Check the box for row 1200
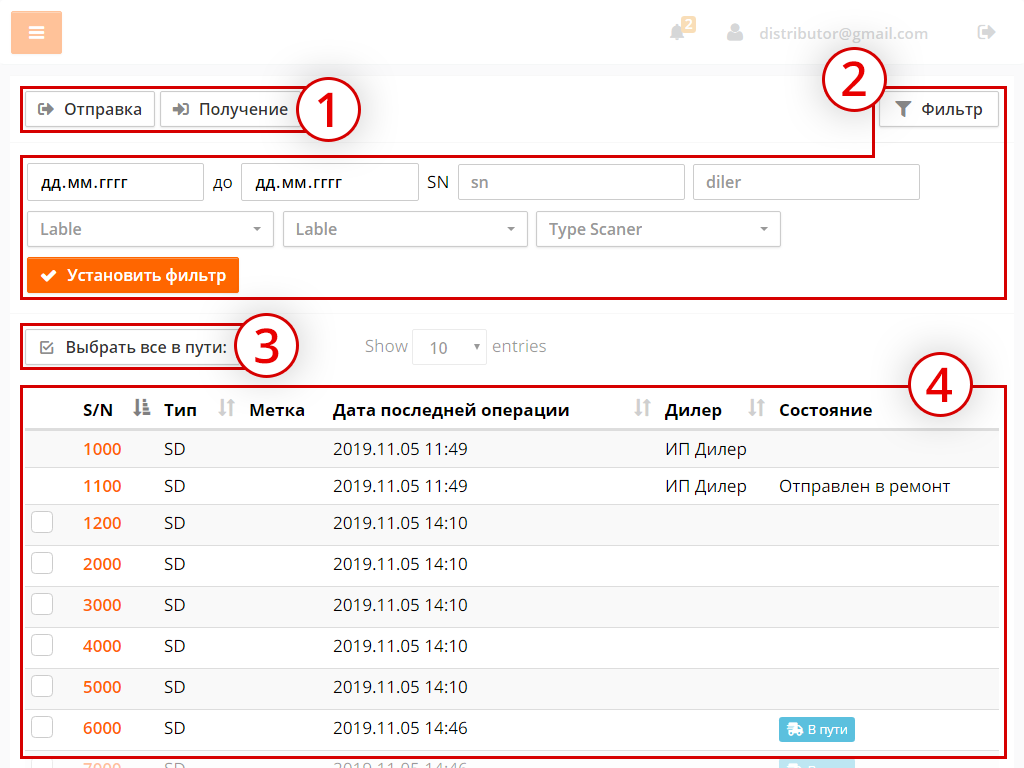Viewport: 1024px width, 768px height. point(42,522)
